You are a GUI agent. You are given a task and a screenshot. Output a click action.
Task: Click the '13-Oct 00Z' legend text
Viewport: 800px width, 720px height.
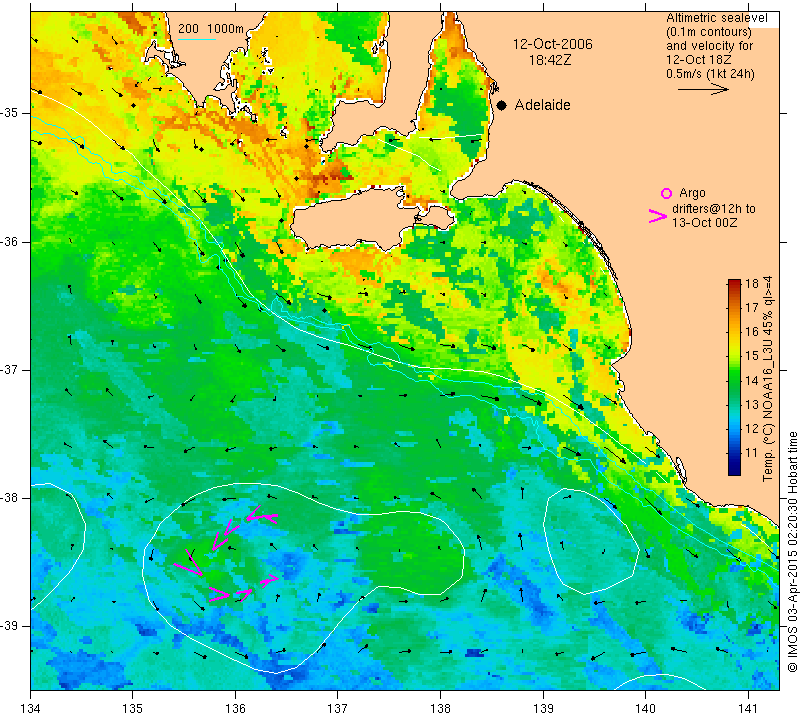[704, 222]
